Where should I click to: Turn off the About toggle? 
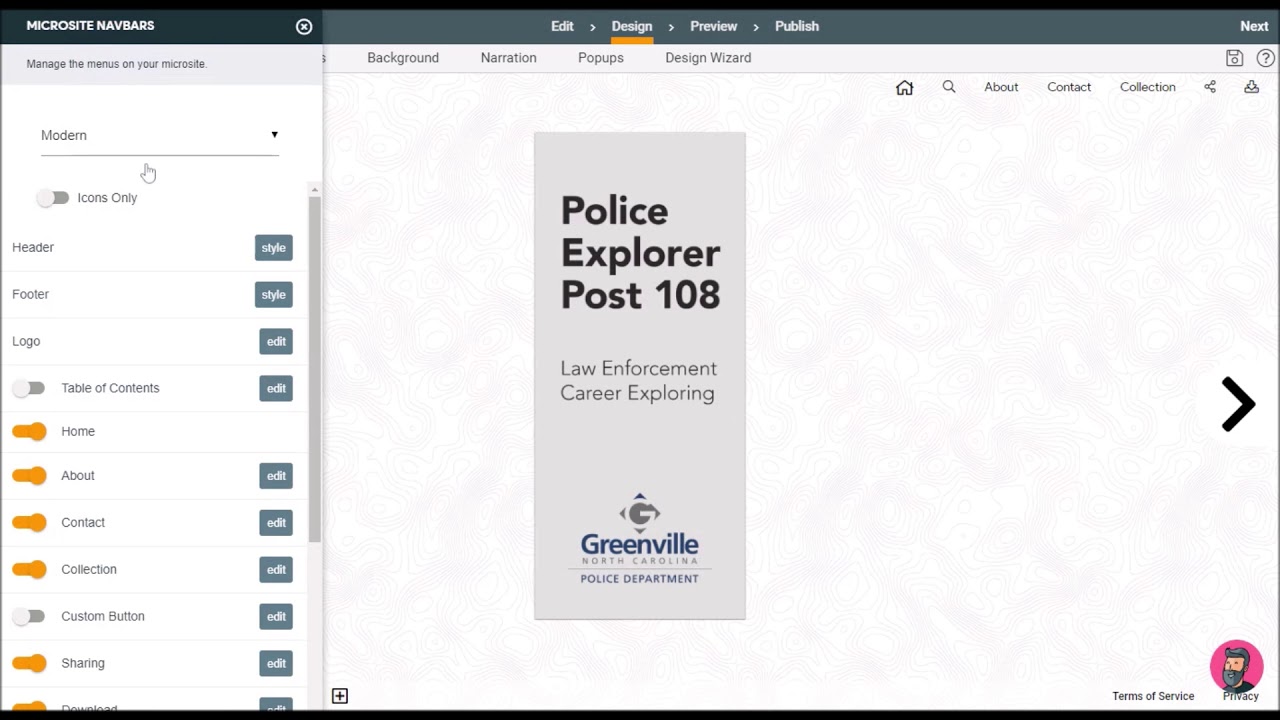tap(29, 476)
